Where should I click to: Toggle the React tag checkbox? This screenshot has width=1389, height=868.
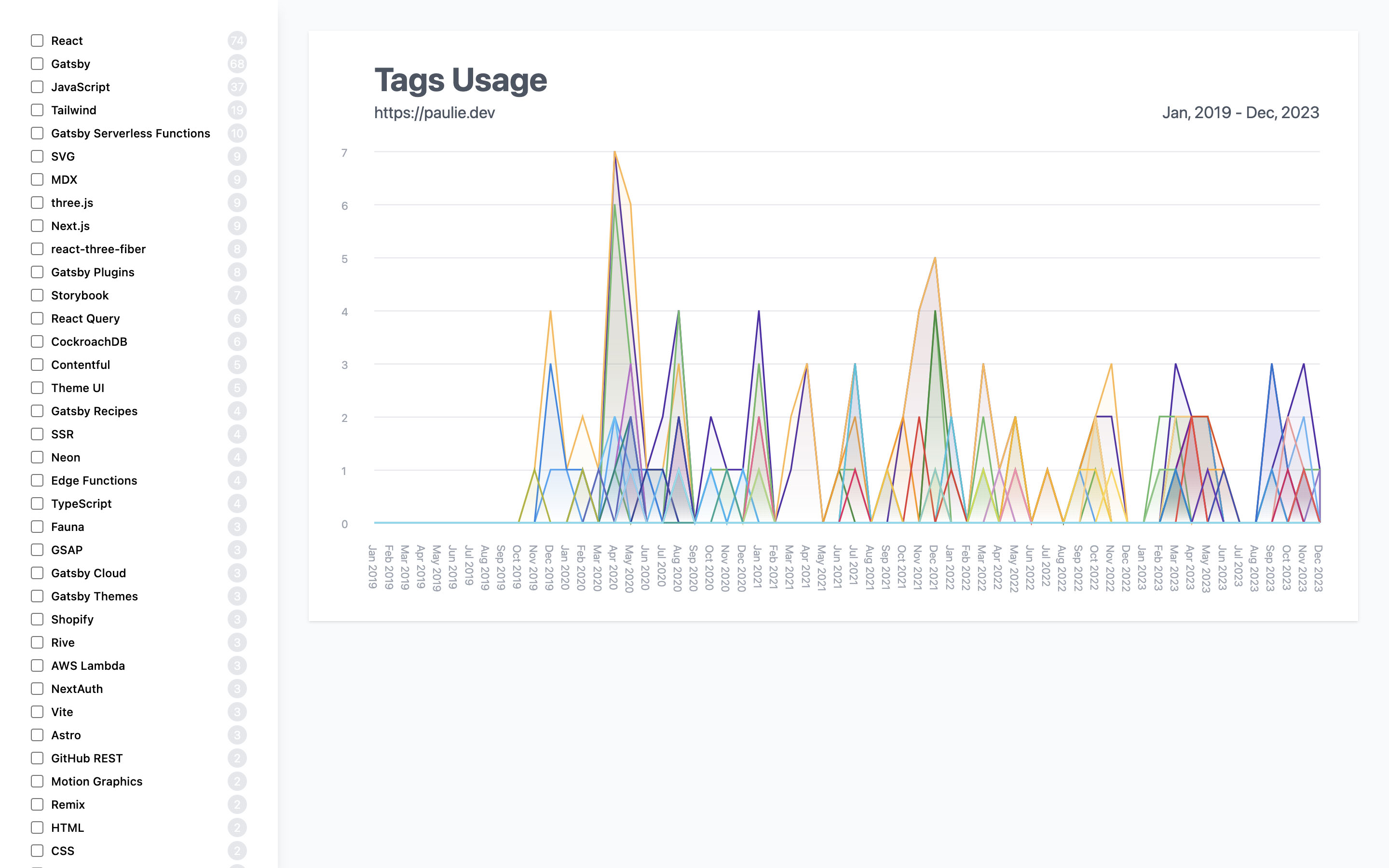[37, 40]
